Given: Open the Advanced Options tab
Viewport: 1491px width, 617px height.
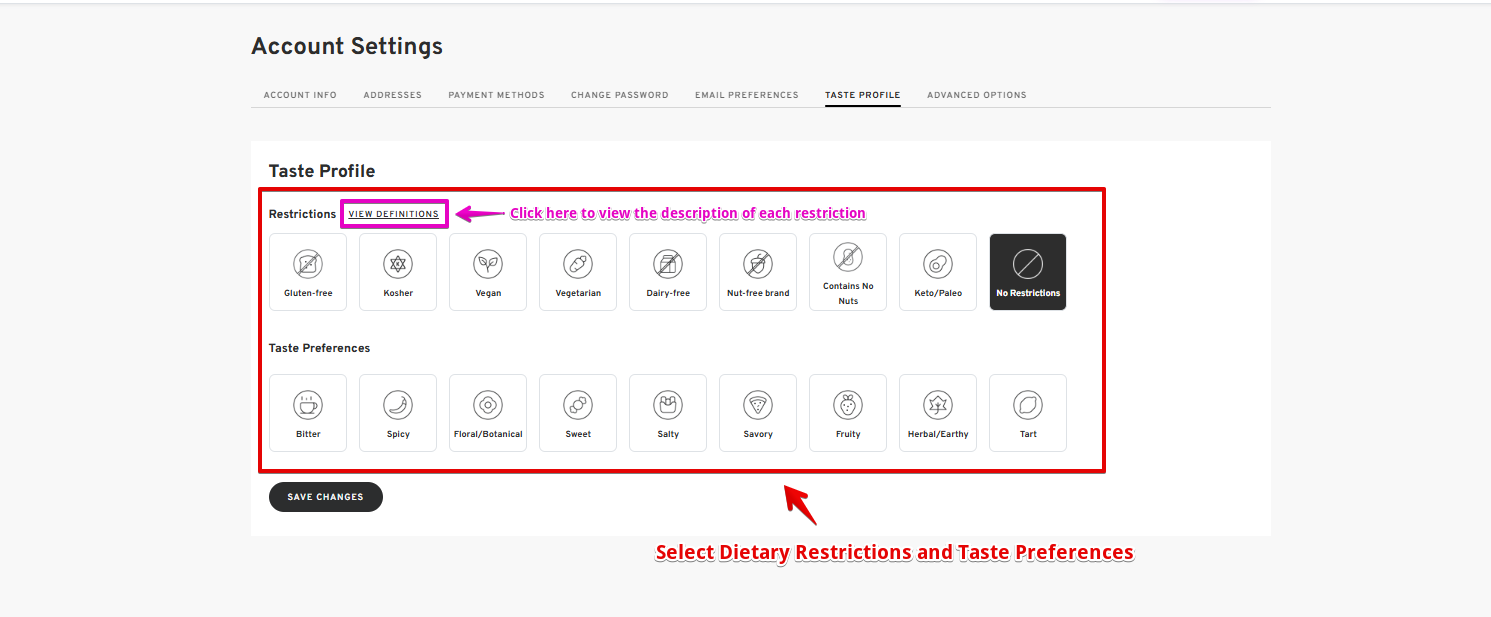Looking at the screenshot, I should (x=977, y=95).
